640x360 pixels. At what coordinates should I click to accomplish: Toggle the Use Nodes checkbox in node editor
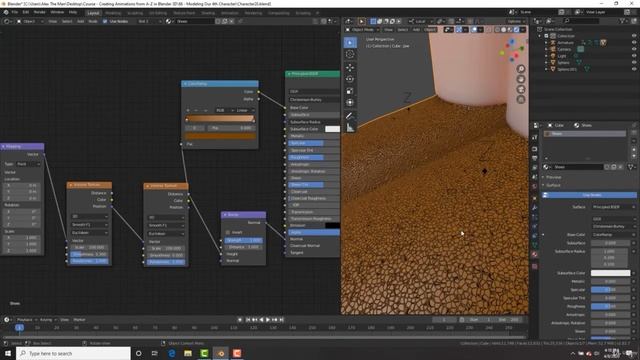pyautogui.click(x=105, y=21)
